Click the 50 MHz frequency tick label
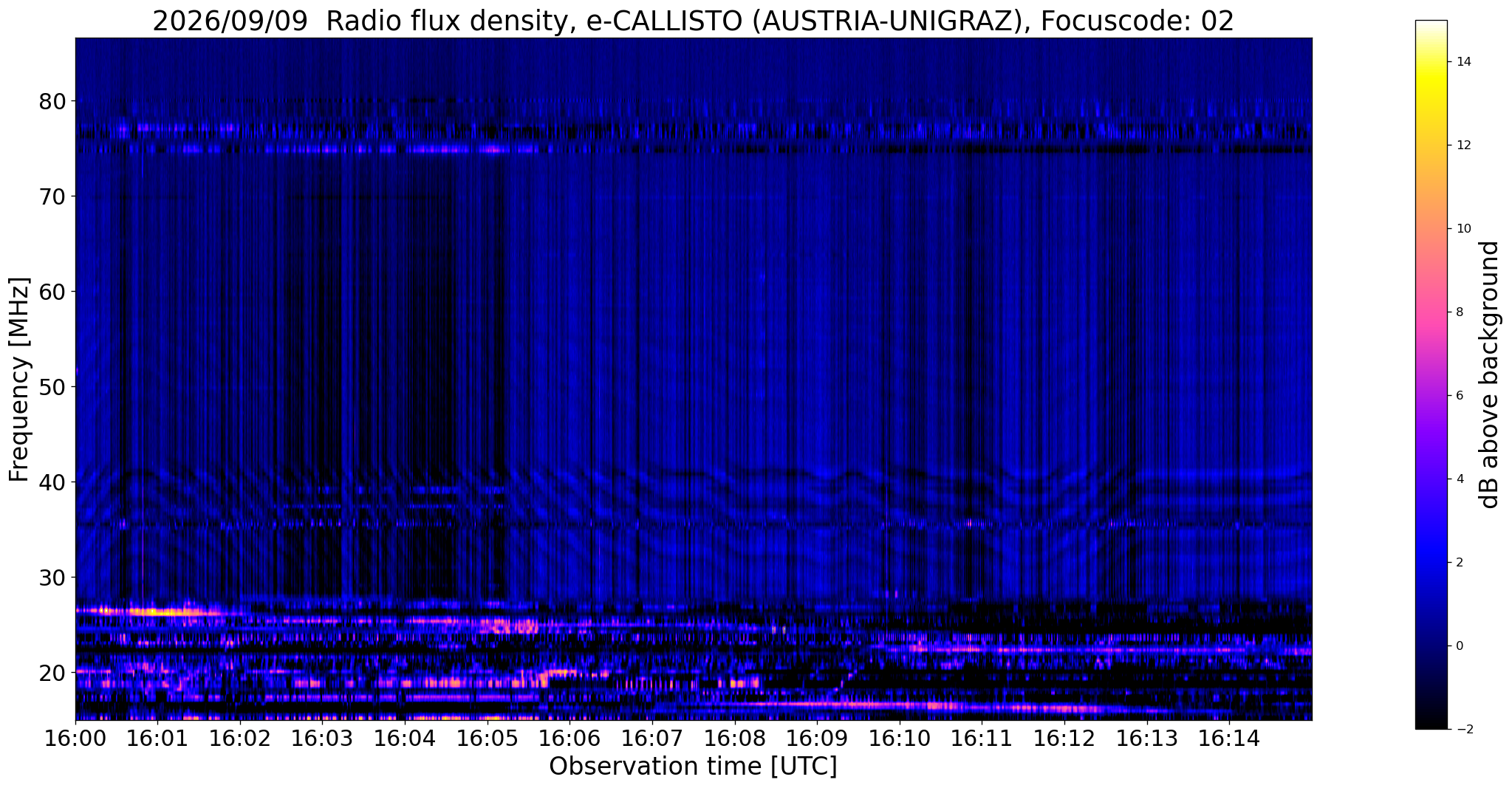This screenshot has width=1512, height=788. tap(52, 387)
